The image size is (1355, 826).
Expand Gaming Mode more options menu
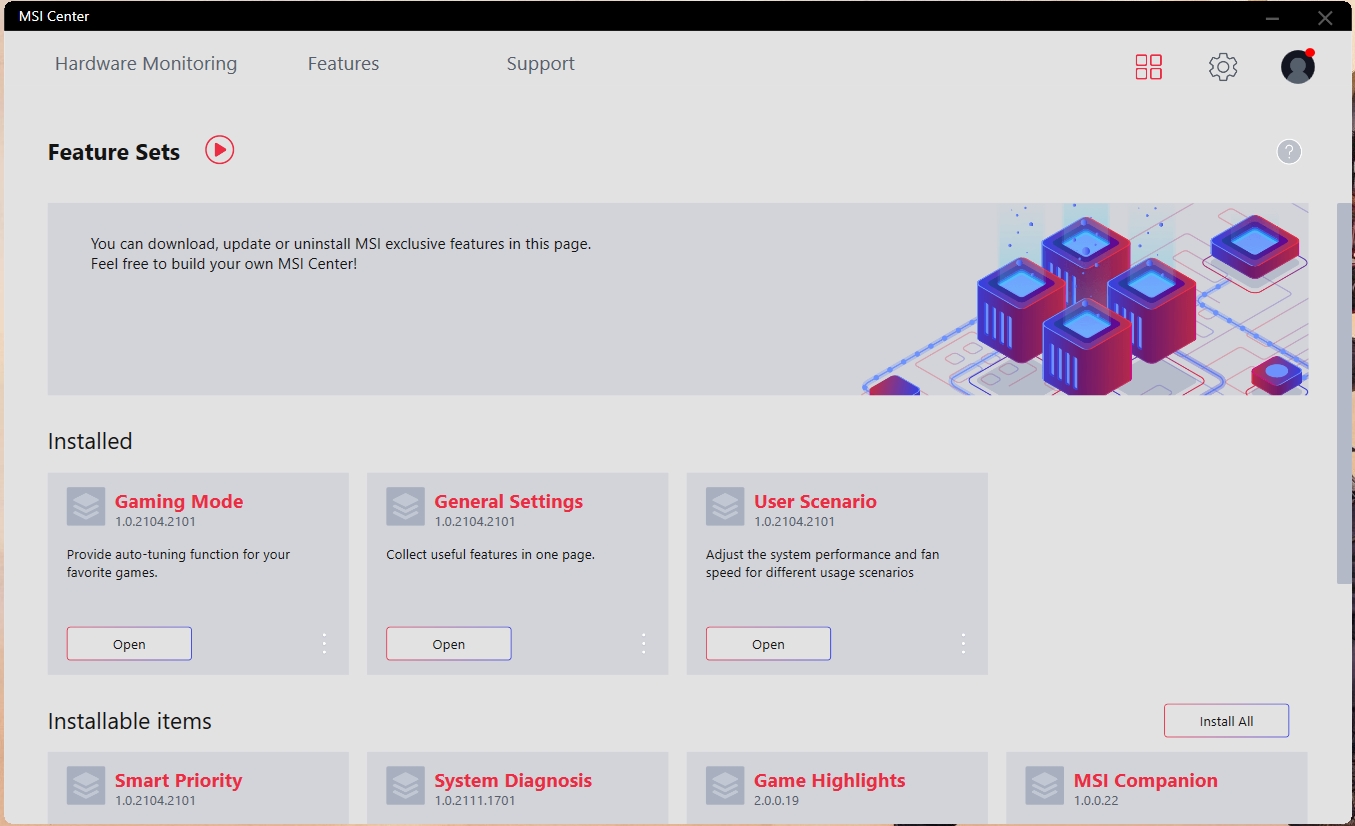(324, 643)
